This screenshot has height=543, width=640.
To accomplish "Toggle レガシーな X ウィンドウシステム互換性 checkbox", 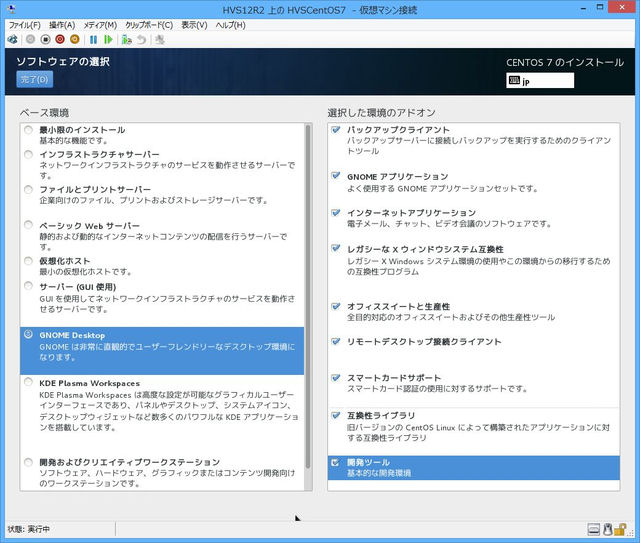I will point(336,248).
